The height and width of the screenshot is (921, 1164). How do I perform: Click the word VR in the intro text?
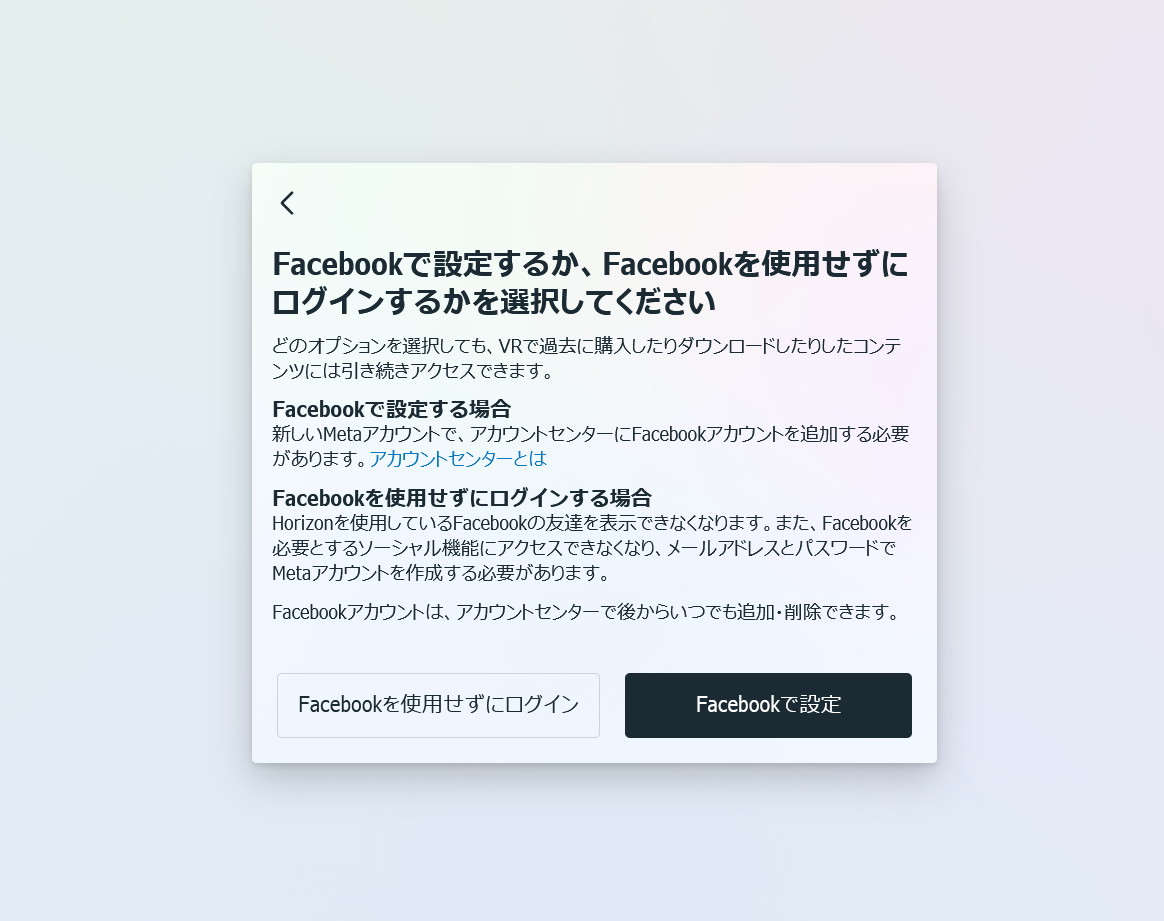pyautogui.click(x=511, y=347)
